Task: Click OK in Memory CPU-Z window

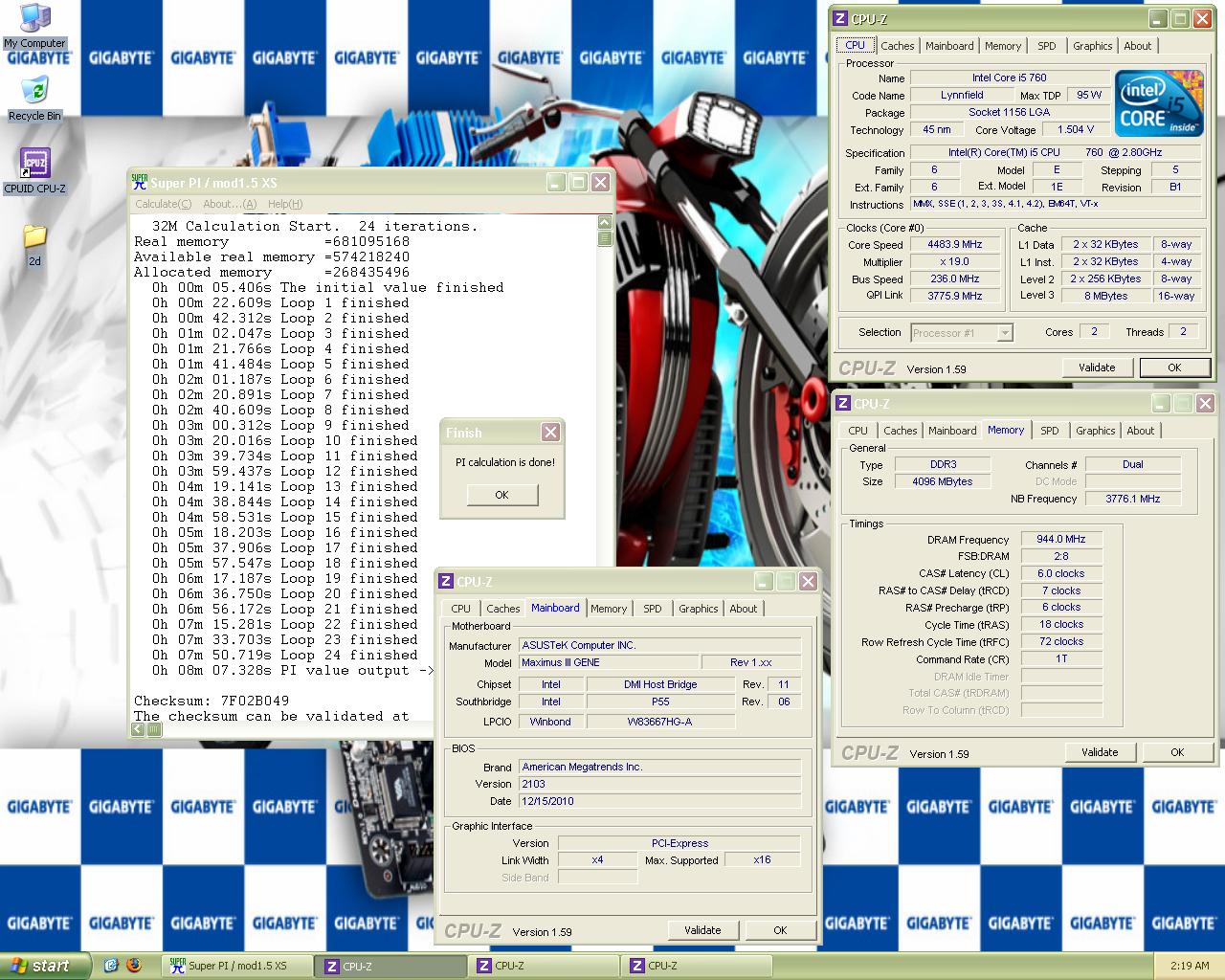Action: pyautogui.click(x=1177, y=752)
